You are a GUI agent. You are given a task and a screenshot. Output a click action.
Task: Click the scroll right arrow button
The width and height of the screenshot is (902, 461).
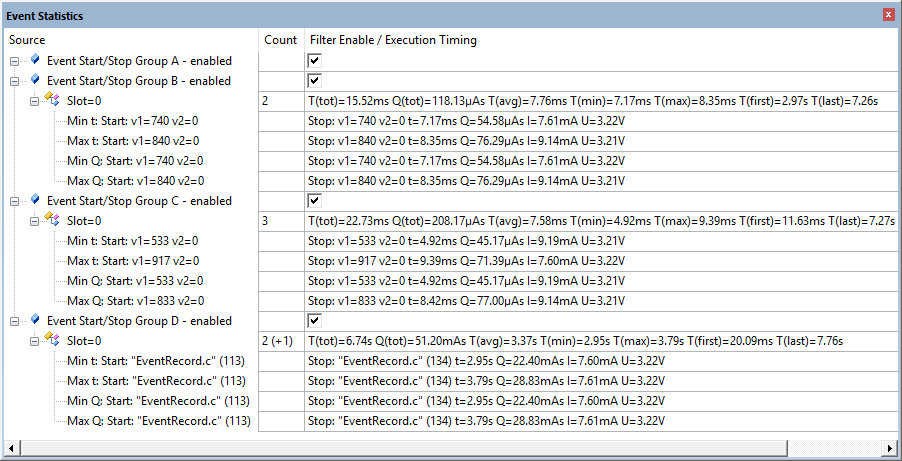pyautogui.click(x=889, y=447)
